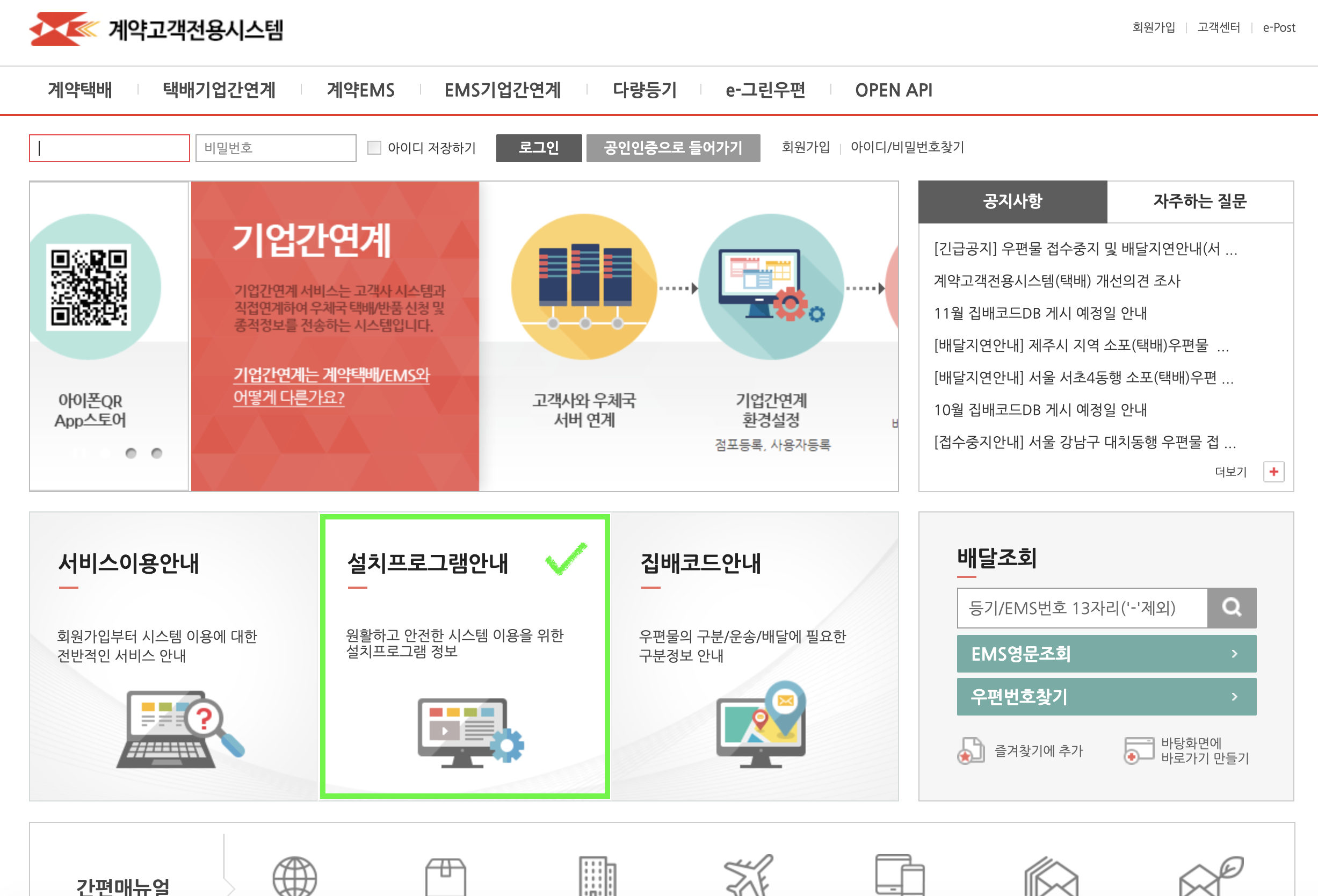
Task: Click the 더보기 notices link
Action: click(1231, 472)
